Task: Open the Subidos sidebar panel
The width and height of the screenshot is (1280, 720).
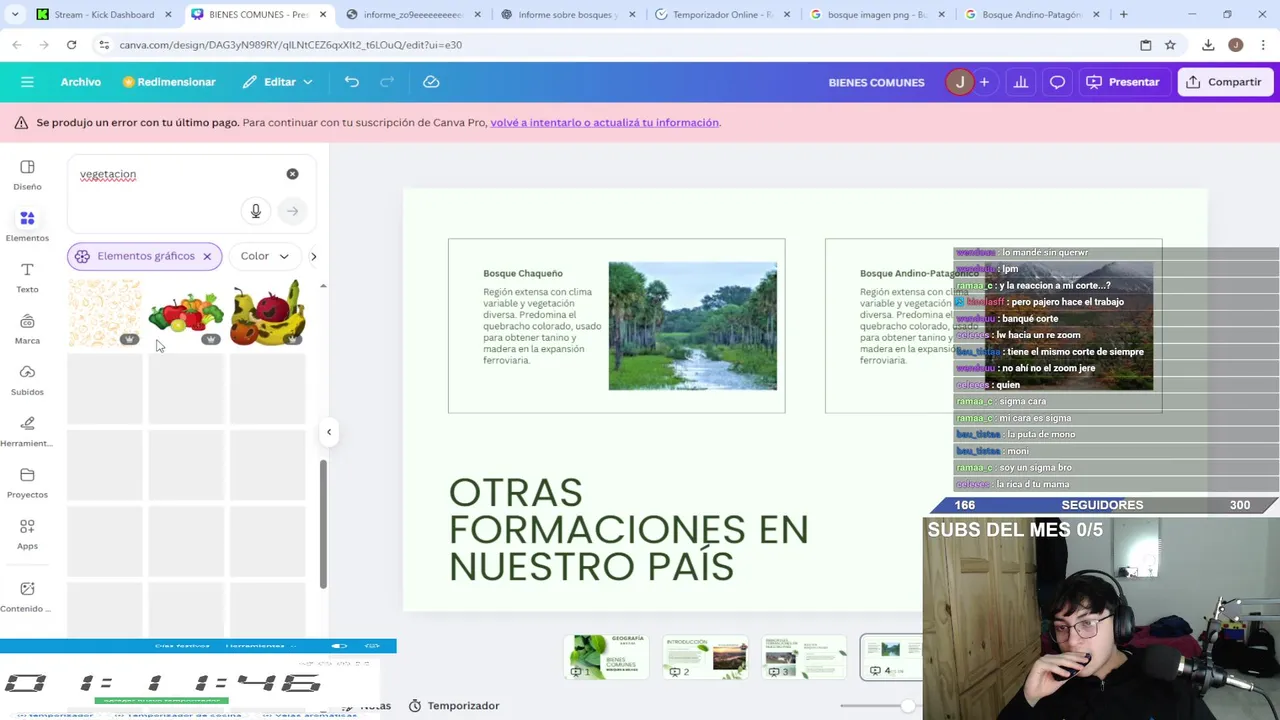Action: click(27, 380)
